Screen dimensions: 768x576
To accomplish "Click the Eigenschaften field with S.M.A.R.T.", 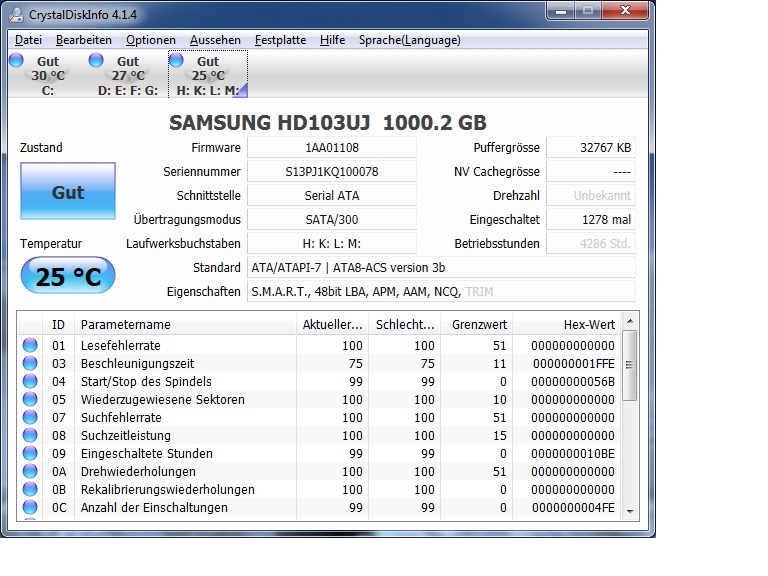I will [441, 291].
